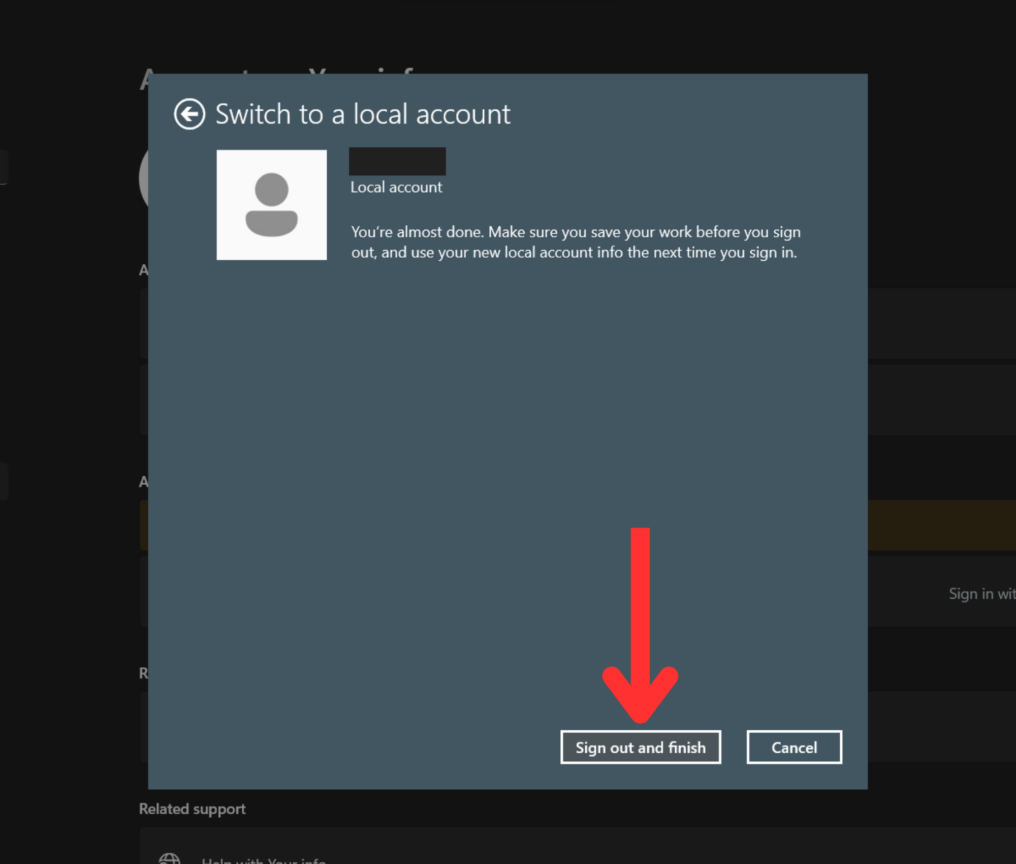Click the globe icon next to Help with Your info
This screenshot has width=1016, height=864.
point(169,858)
